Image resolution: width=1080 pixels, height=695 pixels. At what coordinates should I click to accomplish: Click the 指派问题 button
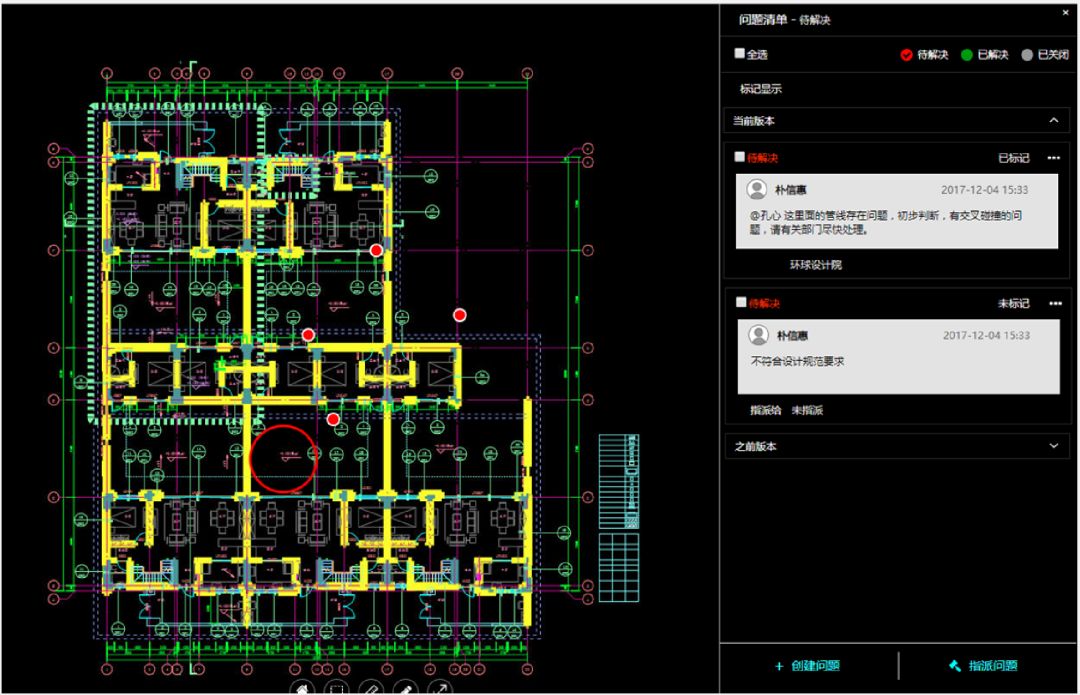983,666
